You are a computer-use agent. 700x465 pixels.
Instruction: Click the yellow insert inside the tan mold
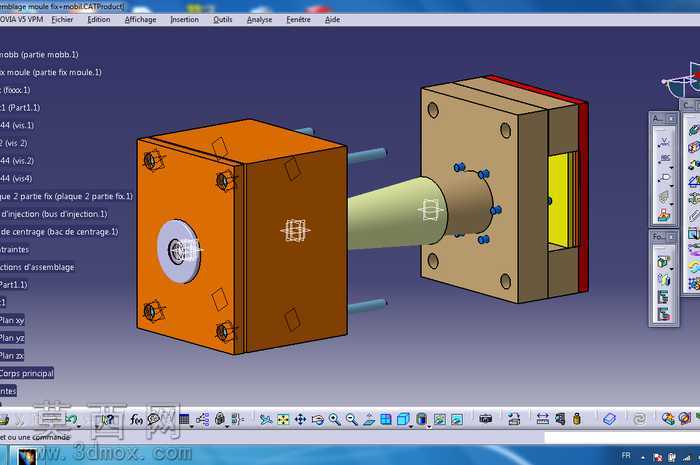(x=562, y=200)
